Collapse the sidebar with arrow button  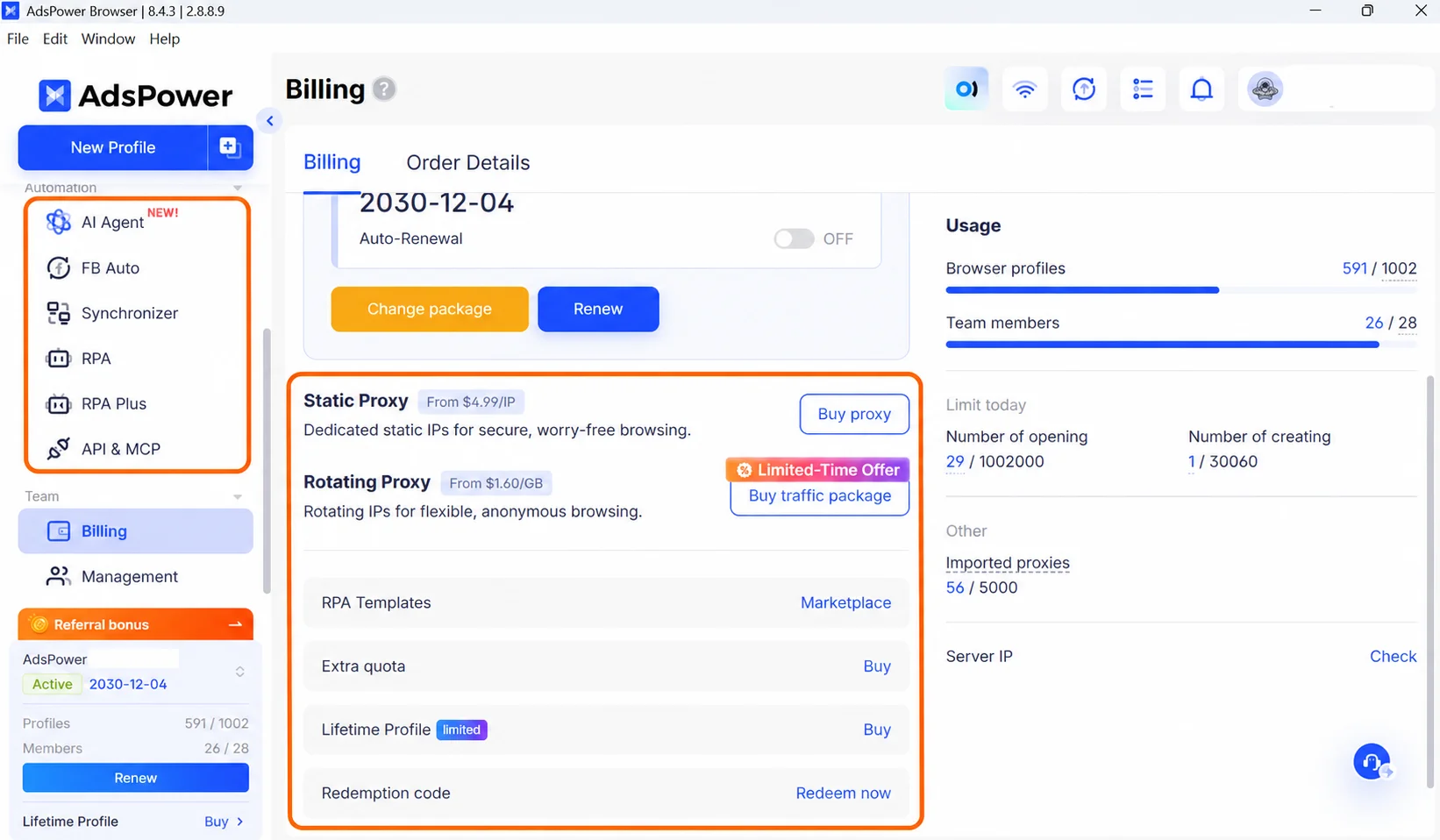click(269, 121)
